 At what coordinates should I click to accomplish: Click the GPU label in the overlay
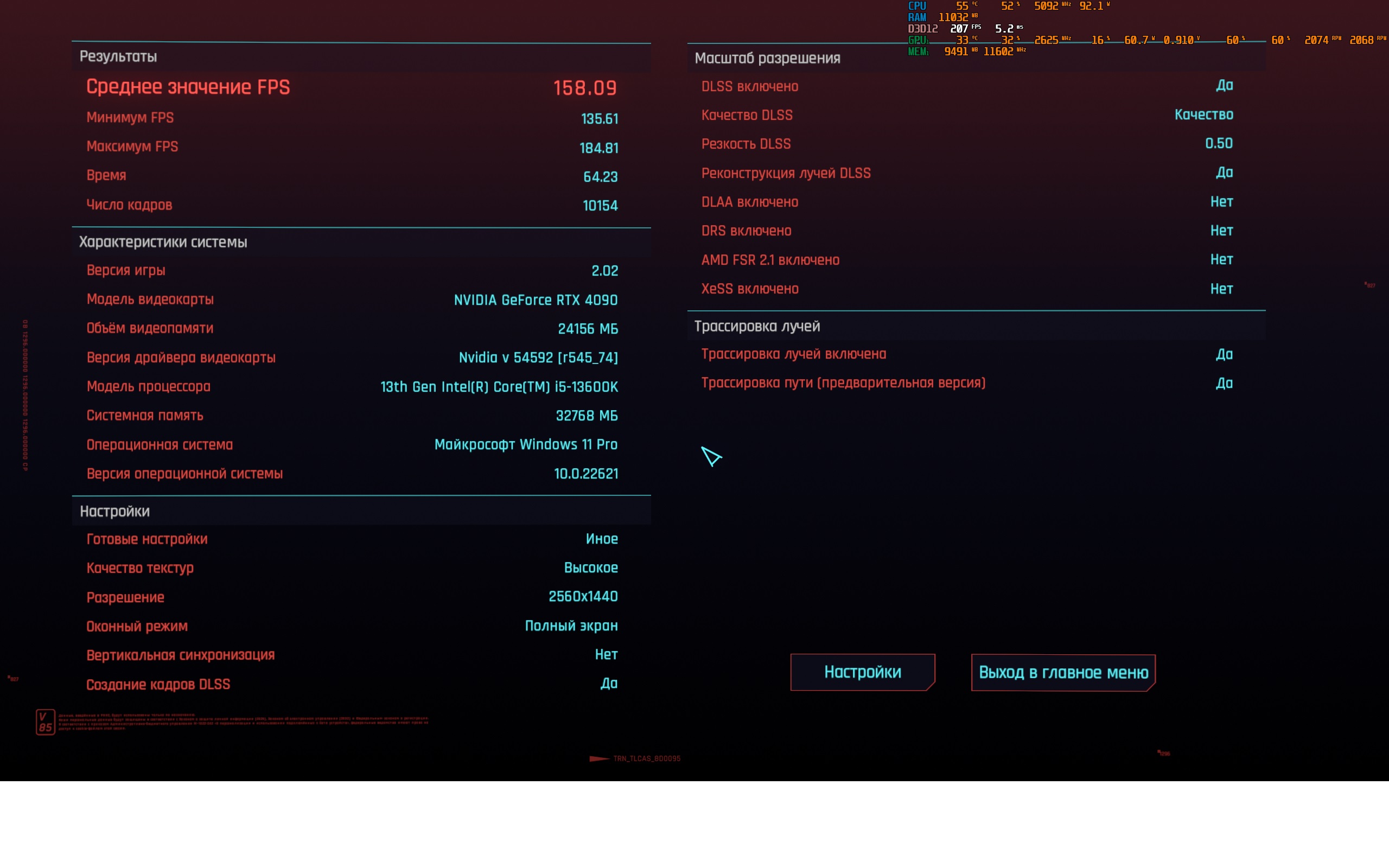[916, 40]
